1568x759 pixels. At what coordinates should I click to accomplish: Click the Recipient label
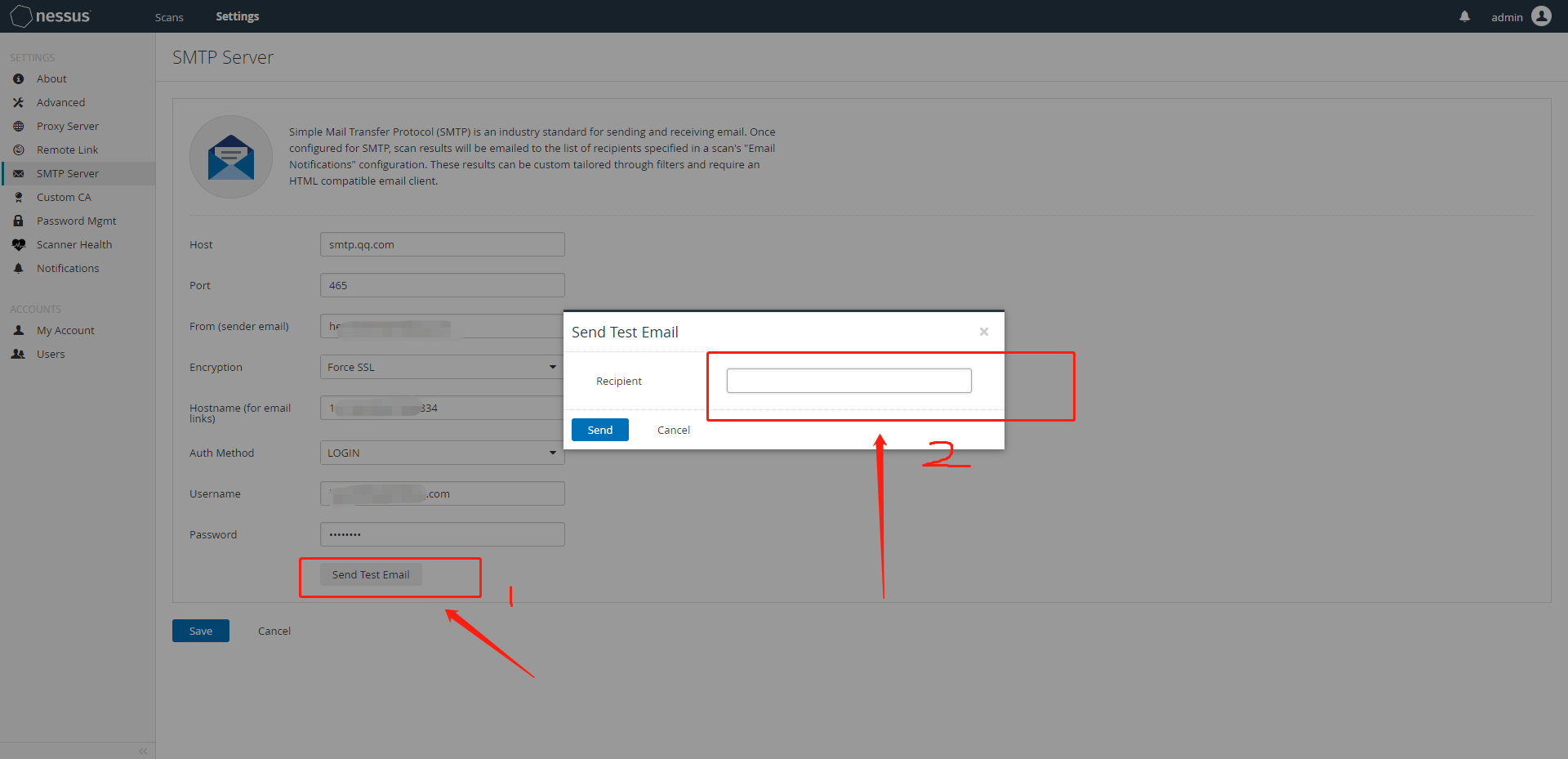pyautogui.click(x=619, y=382)
